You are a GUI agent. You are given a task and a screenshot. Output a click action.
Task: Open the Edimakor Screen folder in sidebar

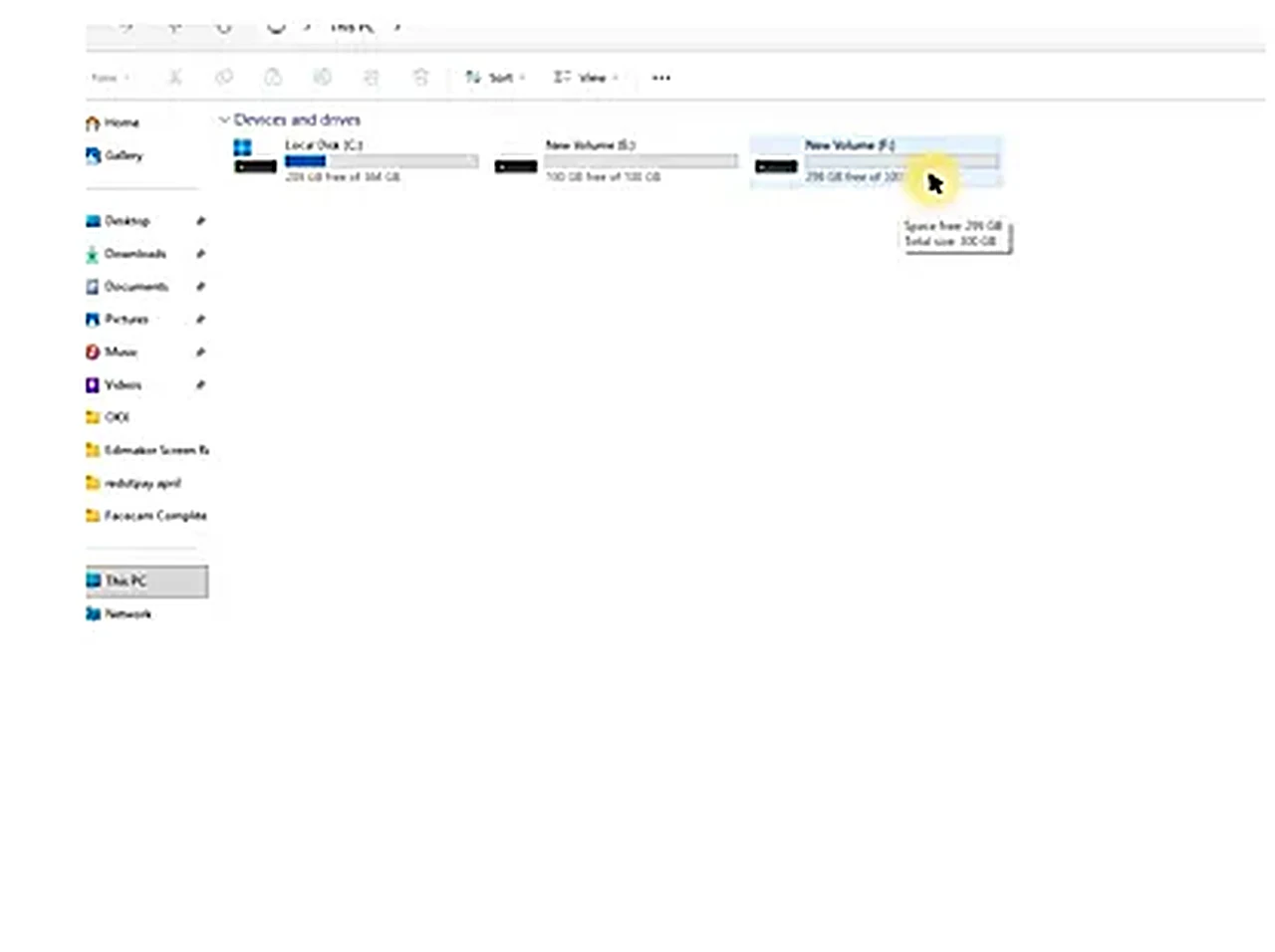point(146,450)
